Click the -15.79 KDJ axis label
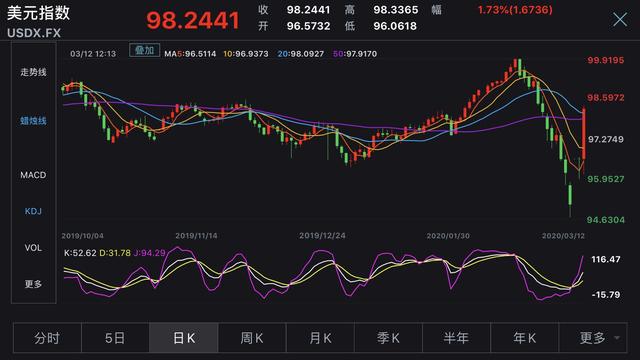 click(x=606, y=295)
